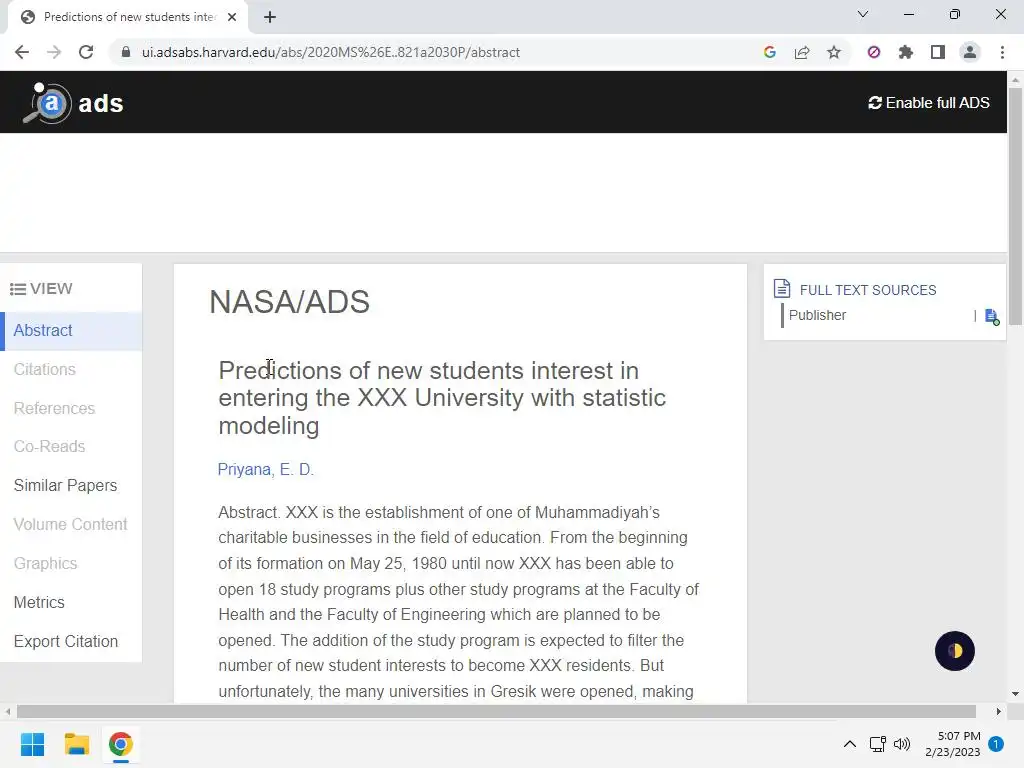Click the author link Priyana, E. D.
Viewport: 1024px width, 768px height.
click(x=266, y=470)
